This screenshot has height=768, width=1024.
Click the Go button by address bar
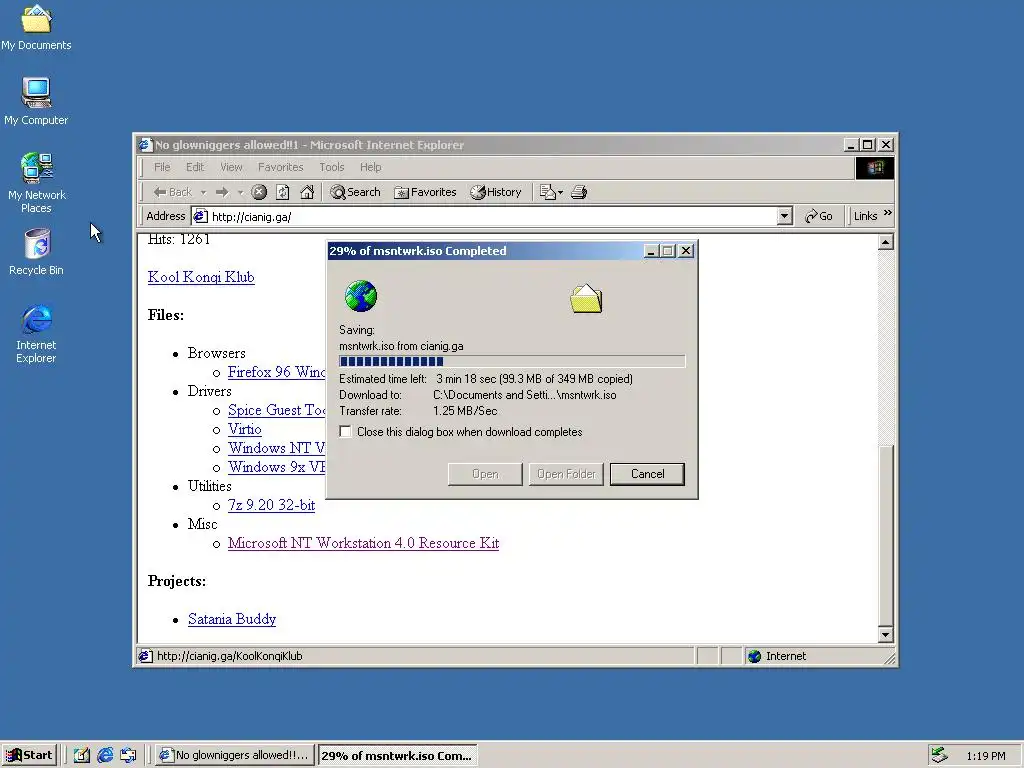point(819,216)
